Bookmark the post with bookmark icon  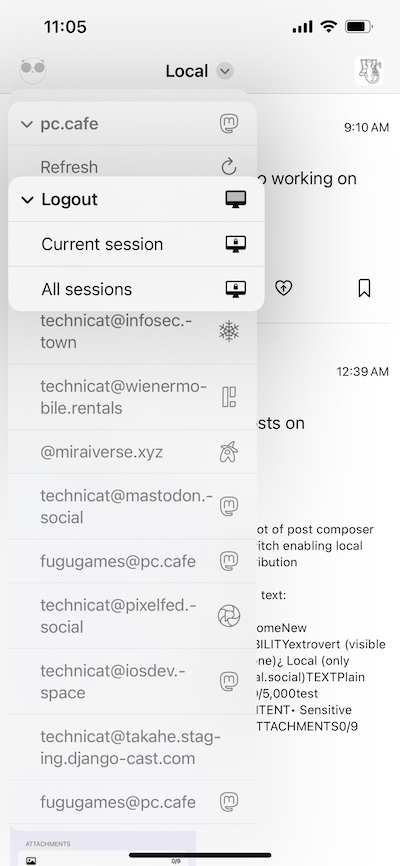[x=364, y=288]
